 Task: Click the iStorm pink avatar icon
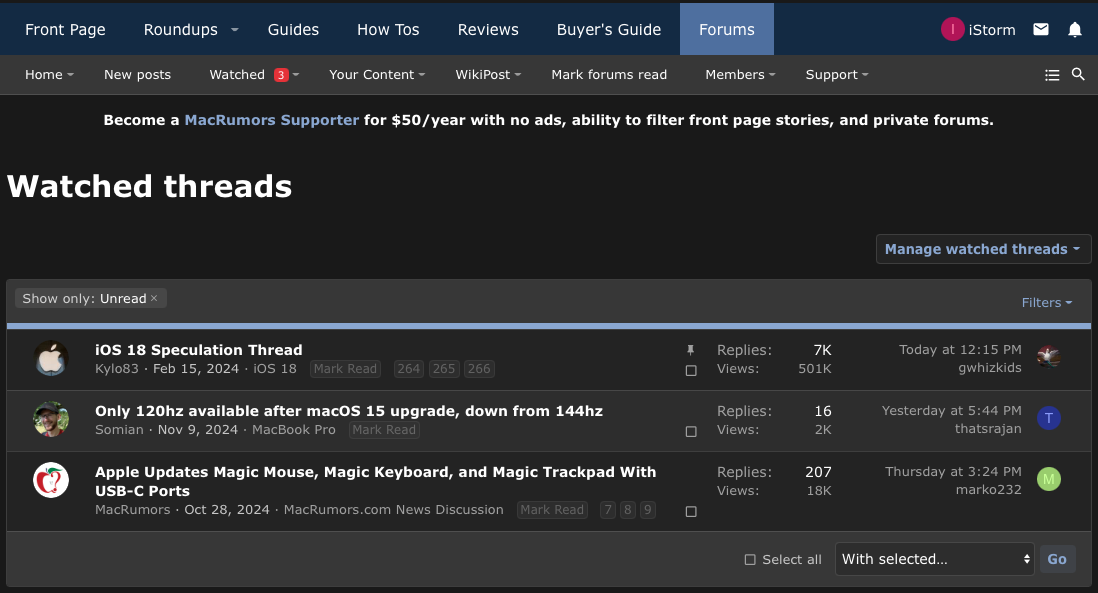coord(952,29)
